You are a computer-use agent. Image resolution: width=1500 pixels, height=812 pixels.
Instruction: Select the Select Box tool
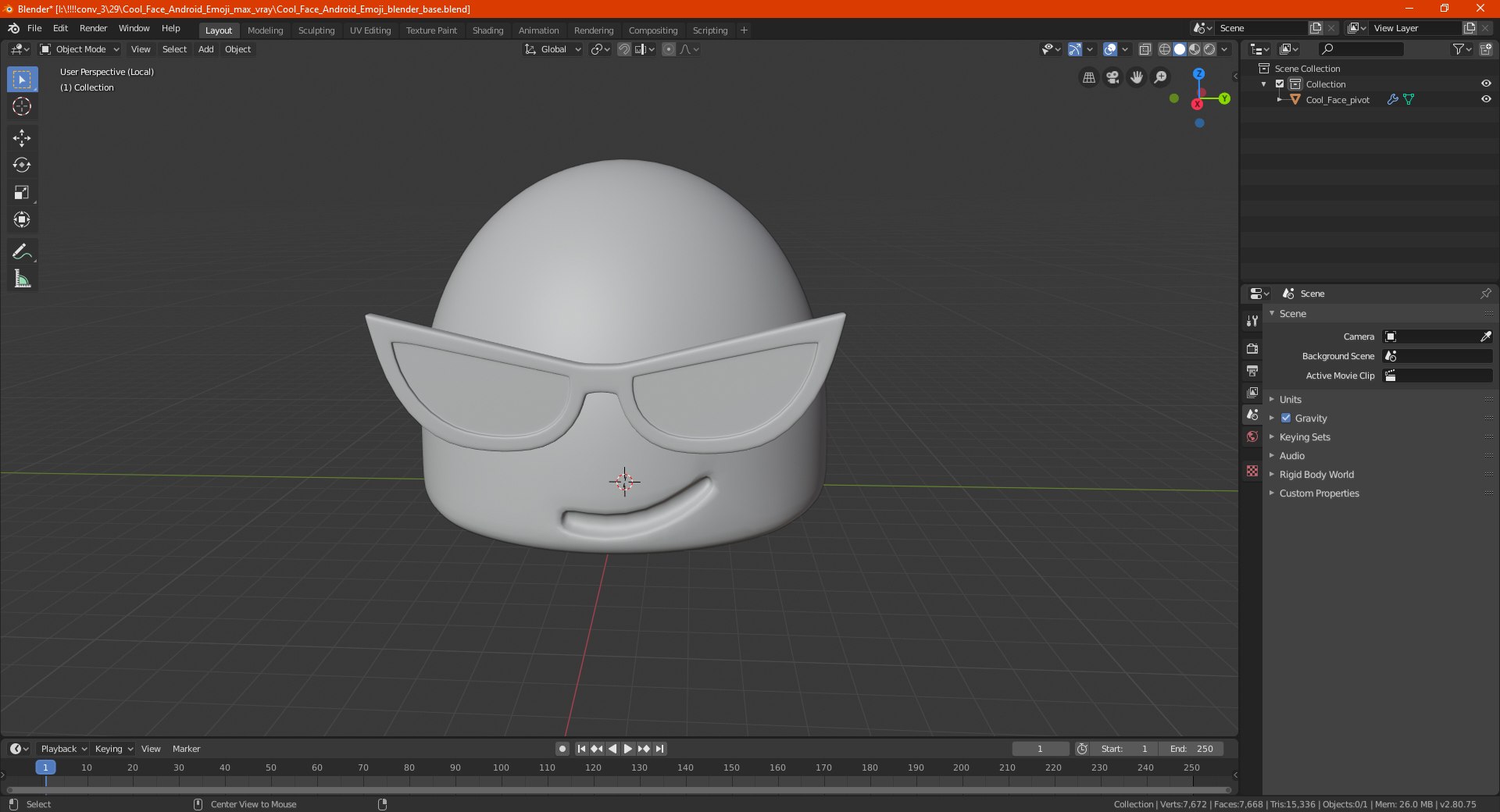point(22,80)
